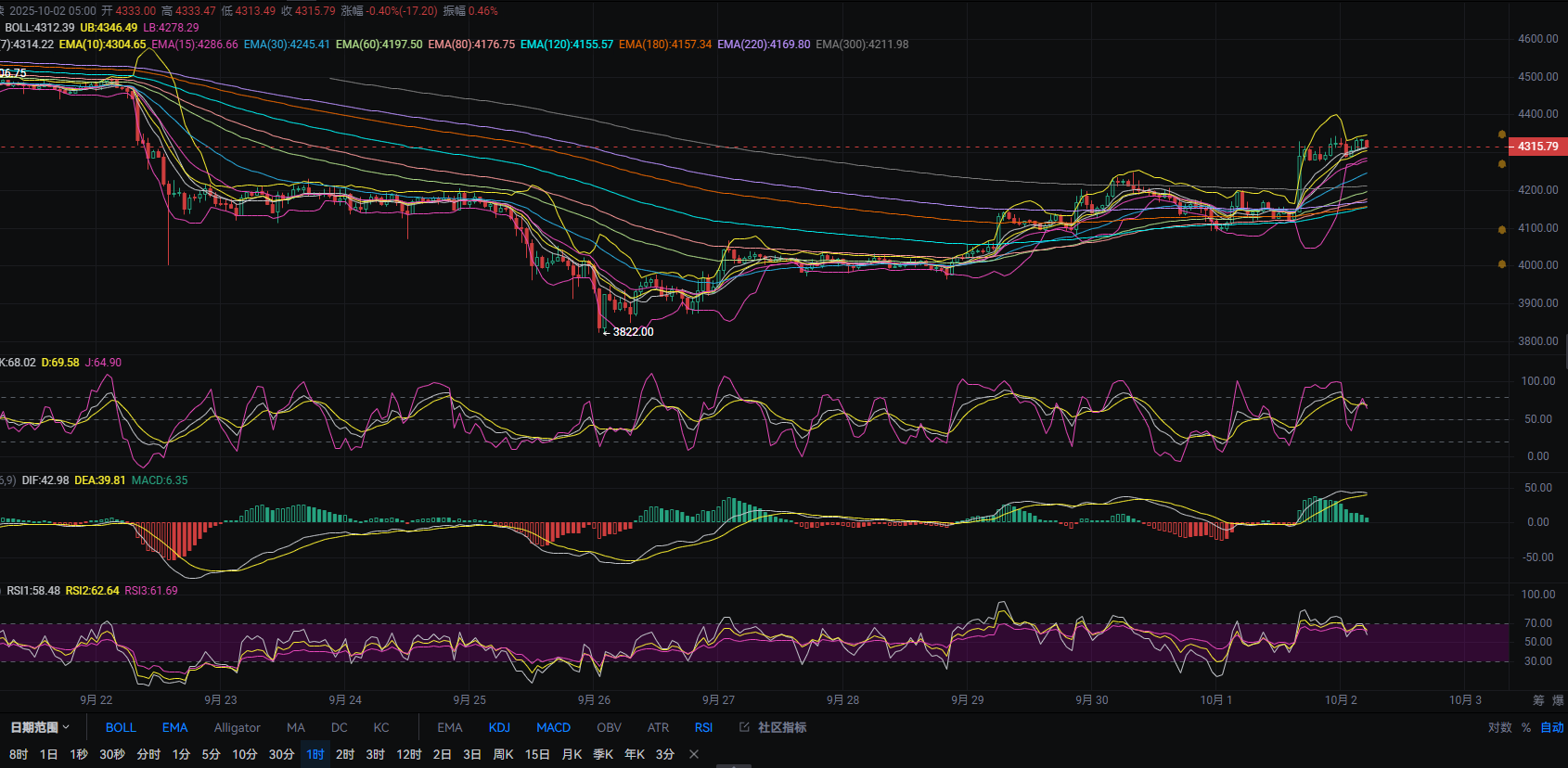Switch price axis to % mode
The width and height of the screenshot is (1568, 768).
pos(1526,727)
